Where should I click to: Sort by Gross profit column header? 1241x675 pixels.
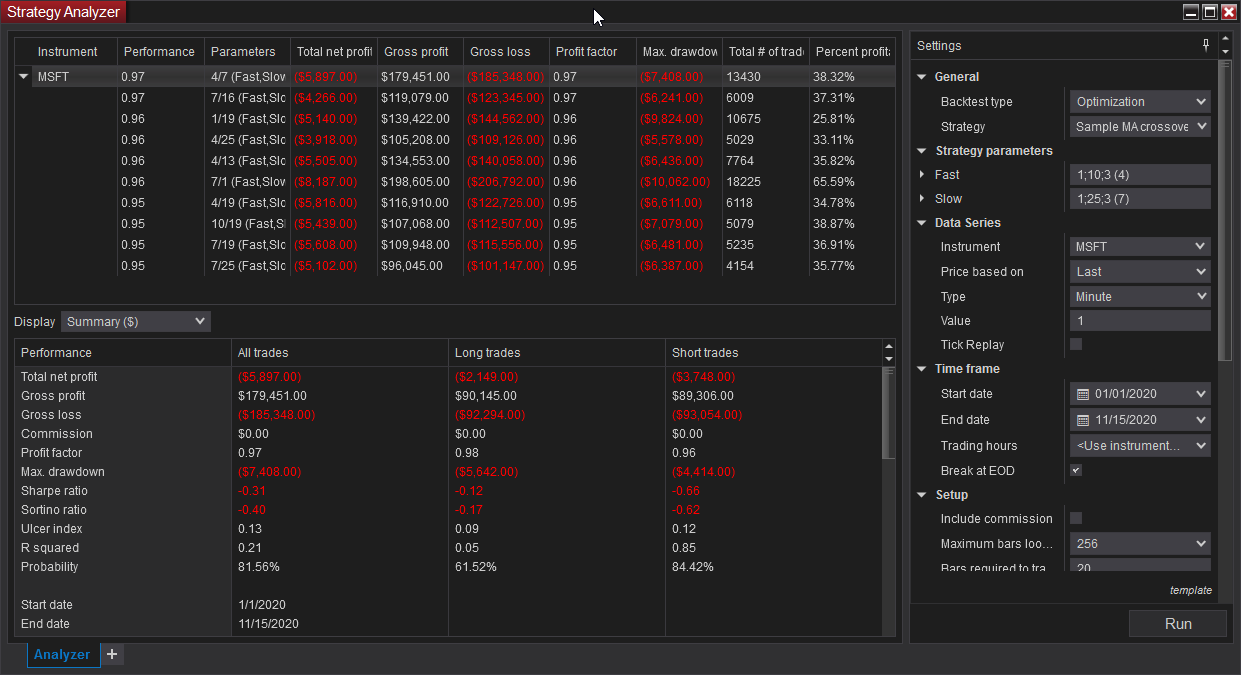(x=420, y=52)
